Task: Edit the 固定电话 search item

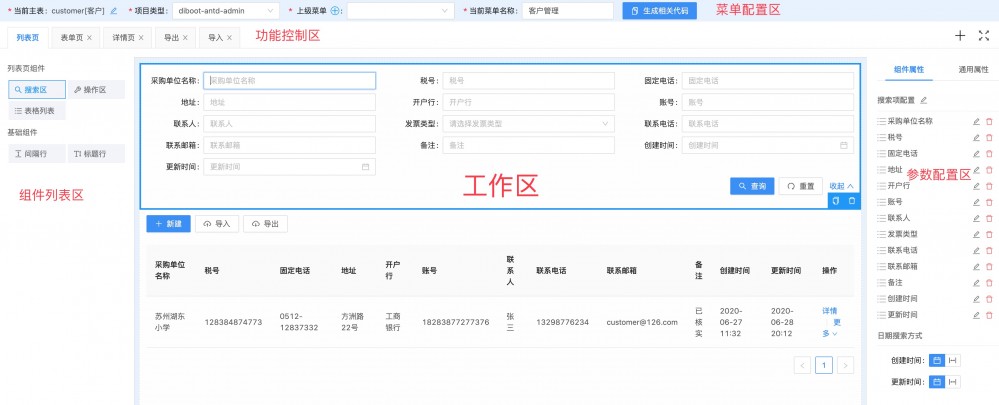Action: [975, 153]
